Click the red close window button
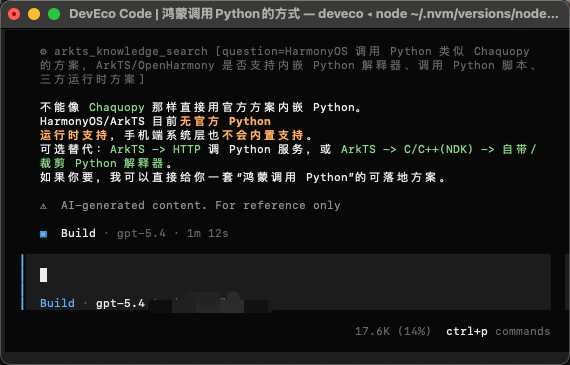 14,14
